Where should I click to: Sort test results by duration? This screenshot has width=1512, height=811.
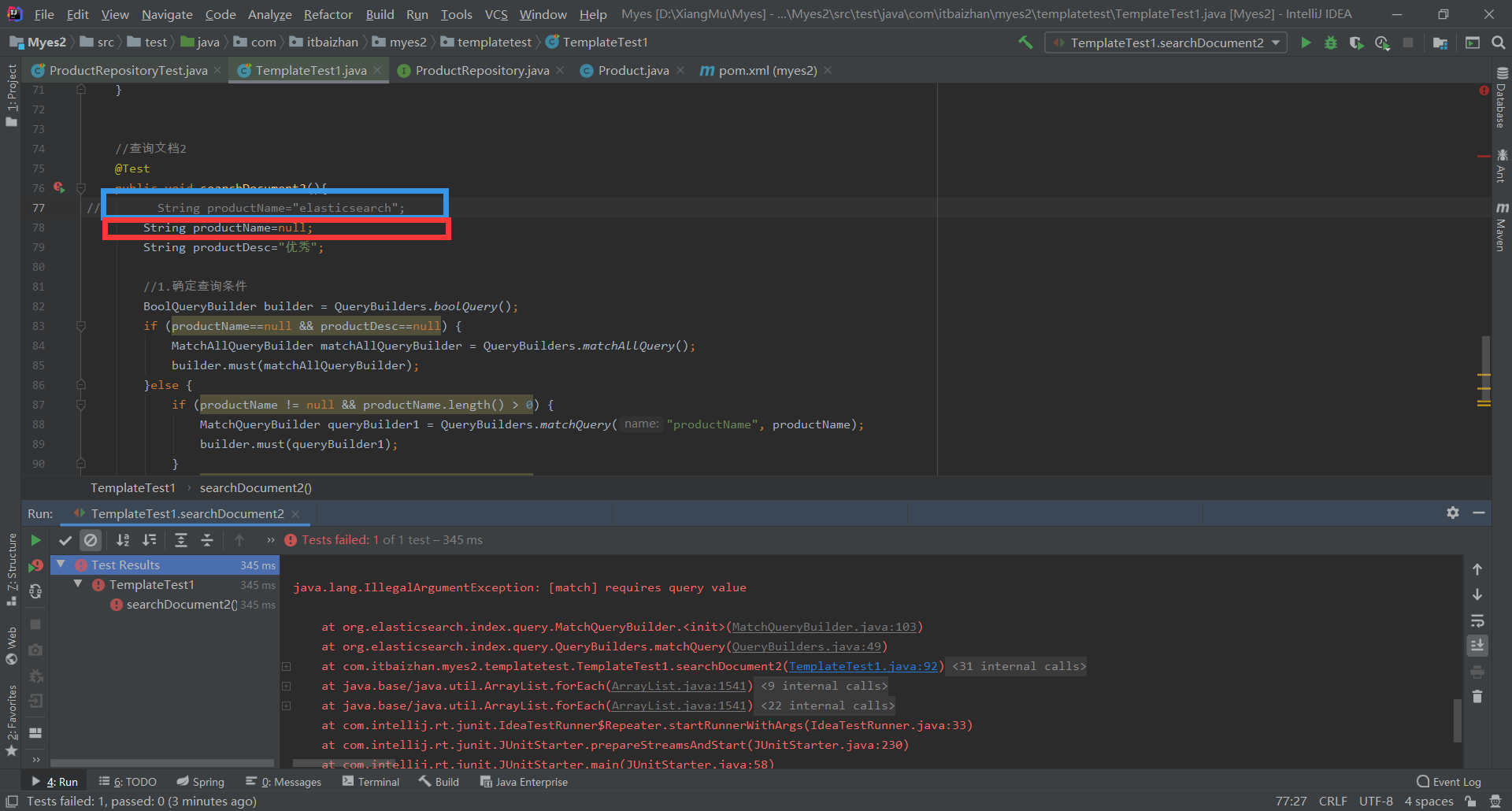pyautogui.click(x=149, y=540)
